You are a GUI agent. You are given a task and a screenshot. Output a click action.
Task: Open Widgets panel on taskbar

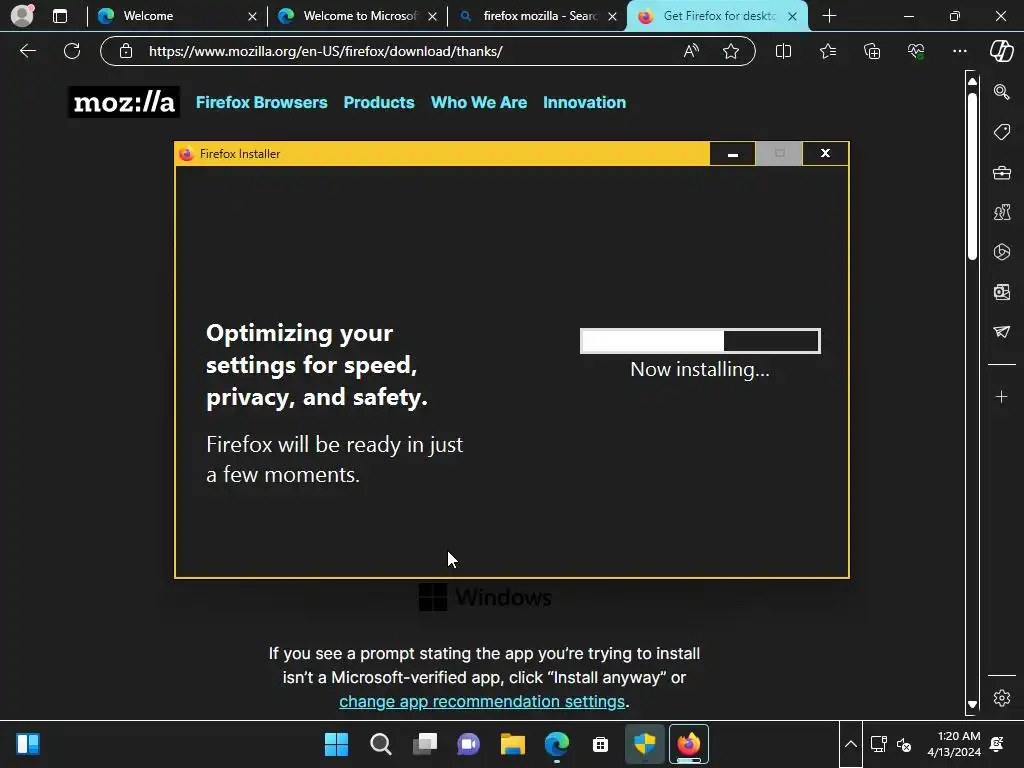(28, 744)
